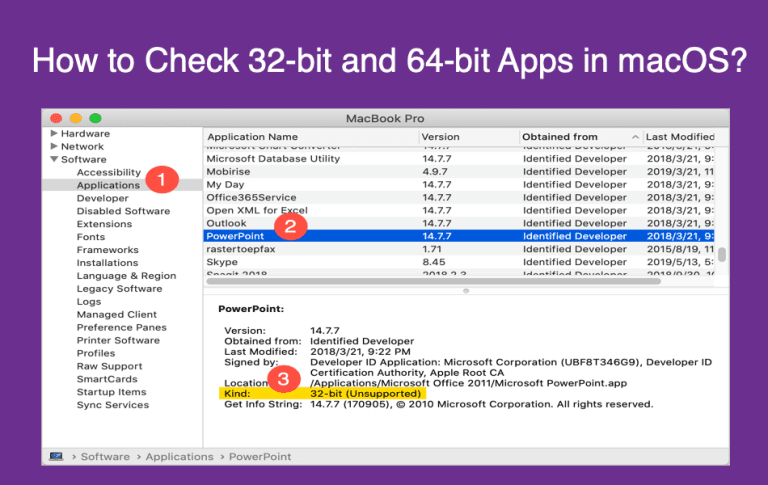Click the vertical scrollbar thumb of app list
The height and width of the screenshot is (485, 768).
[721, 255]
